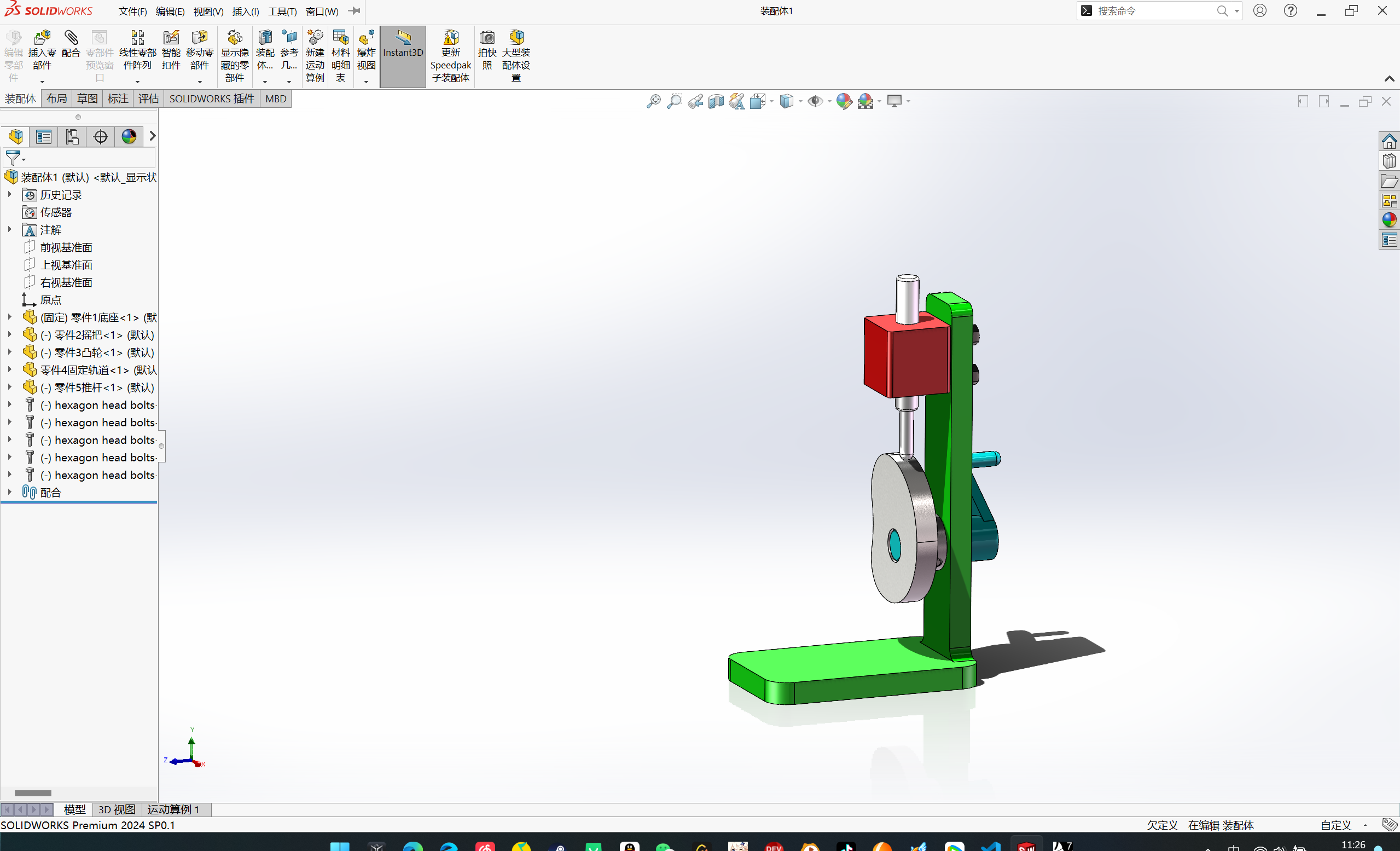Create New Motion Study (新建运动算例)
Image resolution: width=1400 pixels, height=851 pixels.
315,56
